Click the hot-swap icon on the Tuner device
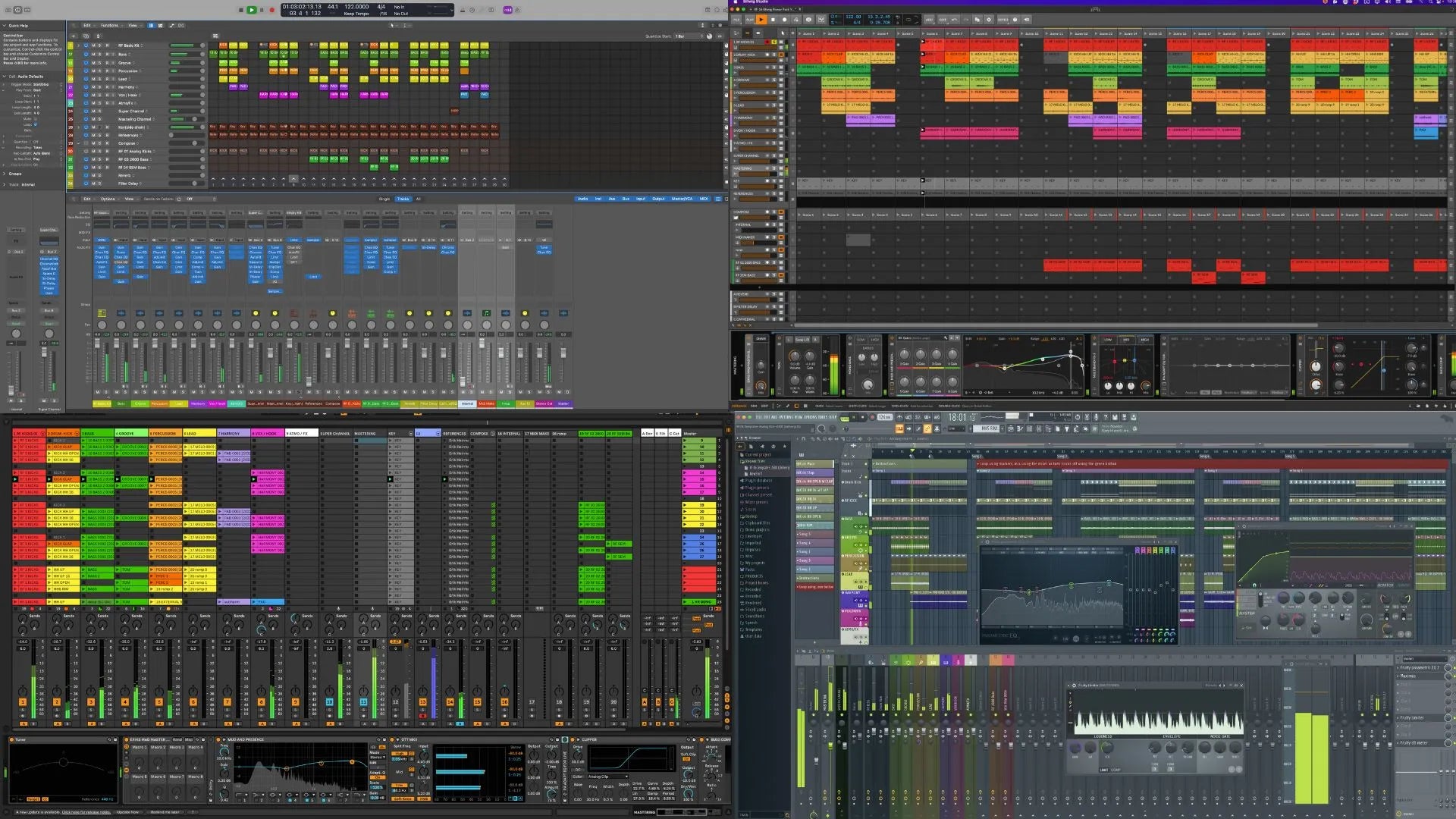This screenshot has width=1456, height=819. point(110,739)
